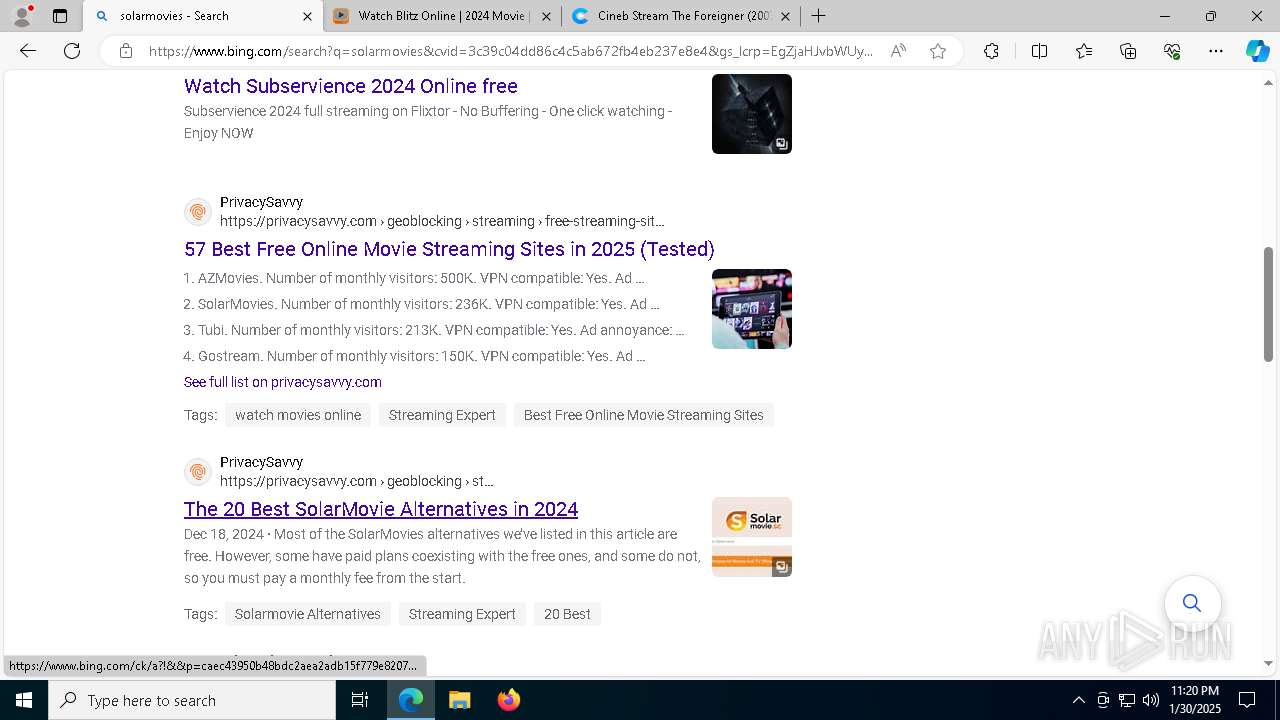Select the watch movies online tag
The height and width of the screenshot is (720, 1280).
tap(298, 415)
